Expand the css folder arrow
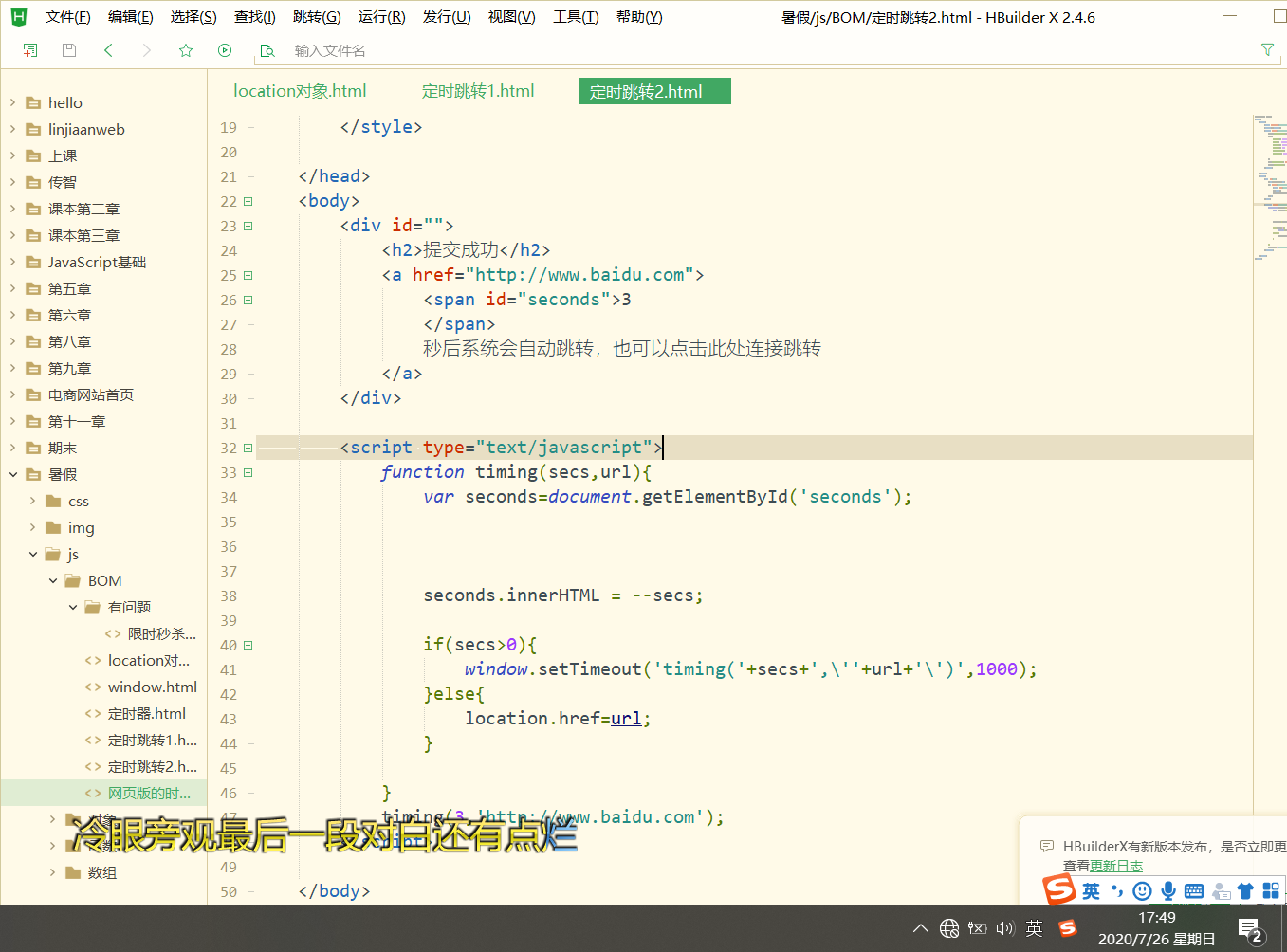The width and height of the screenshot is (1287, 952). click(x=32, y=501)
